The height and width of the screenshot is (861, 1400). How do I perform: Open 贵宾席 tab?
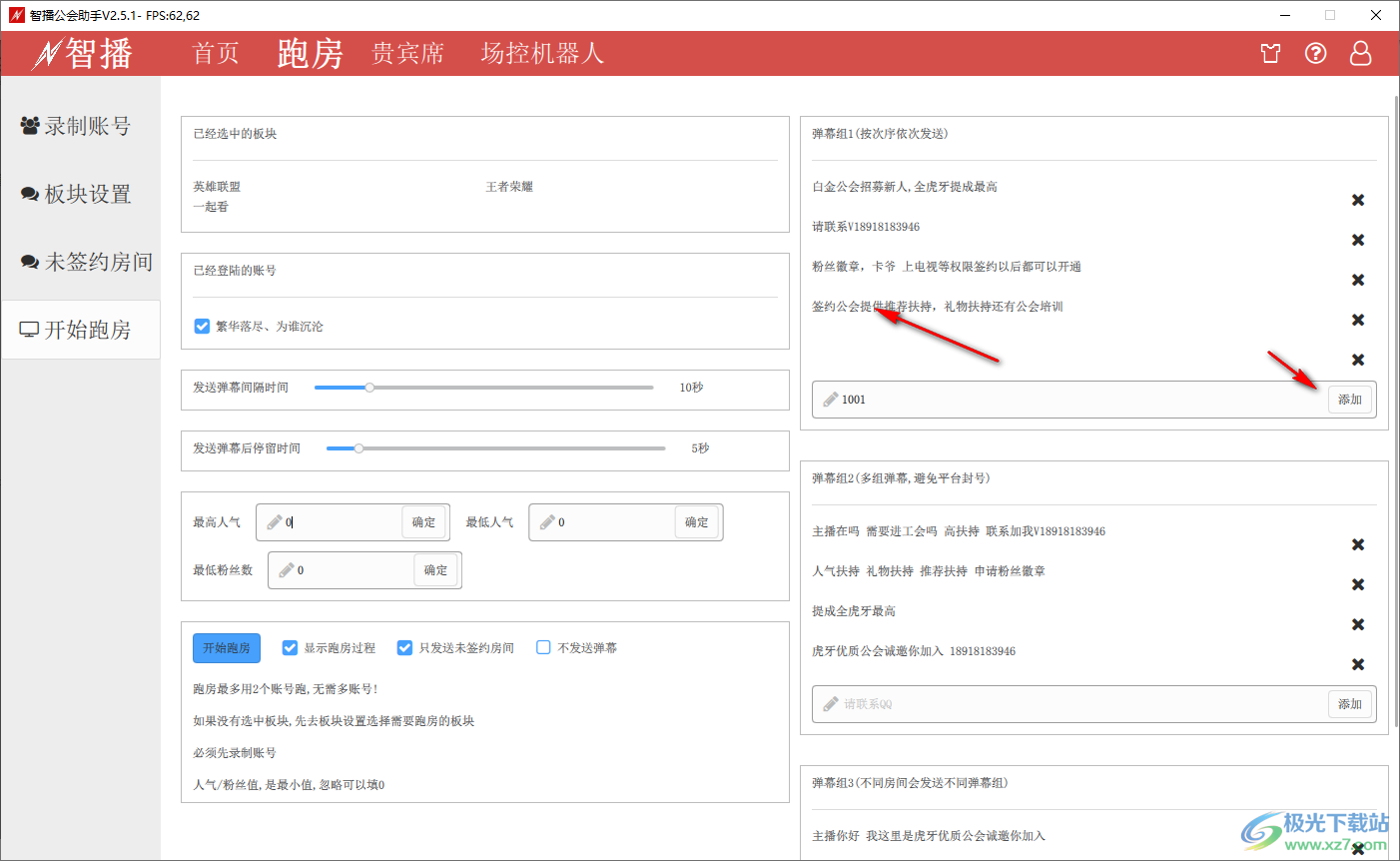(407, 54)
